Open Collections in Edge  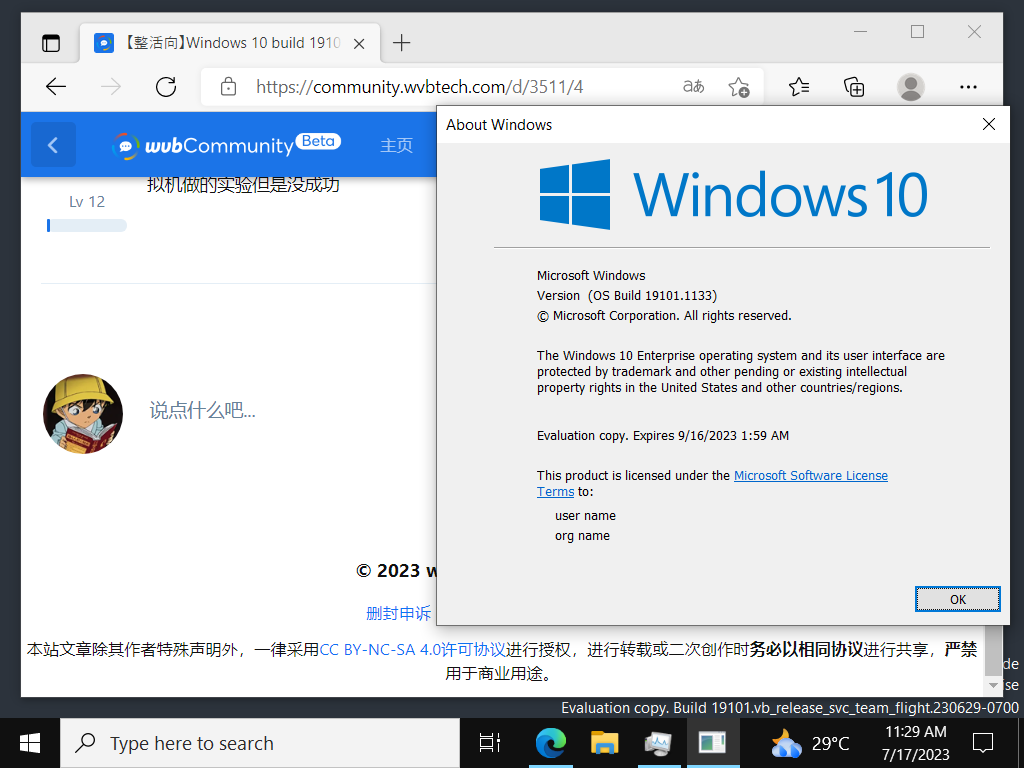tap(854, 87)
